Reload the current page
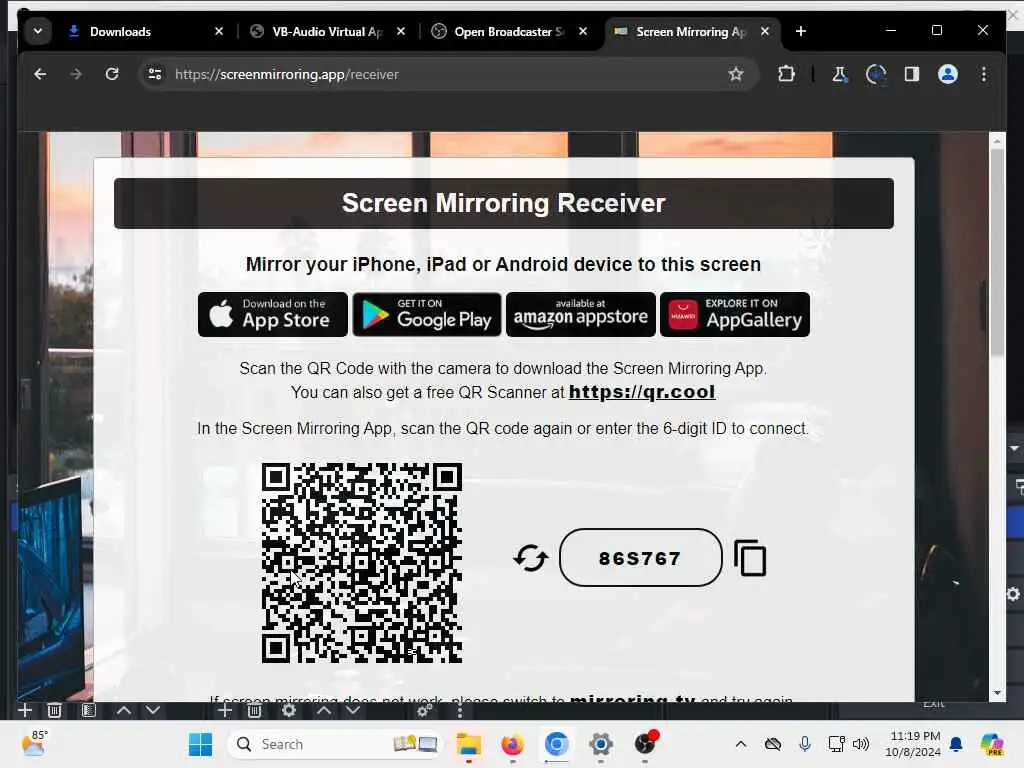The width and height of the screenshot is (1024, 768). (x=112, y=74)
